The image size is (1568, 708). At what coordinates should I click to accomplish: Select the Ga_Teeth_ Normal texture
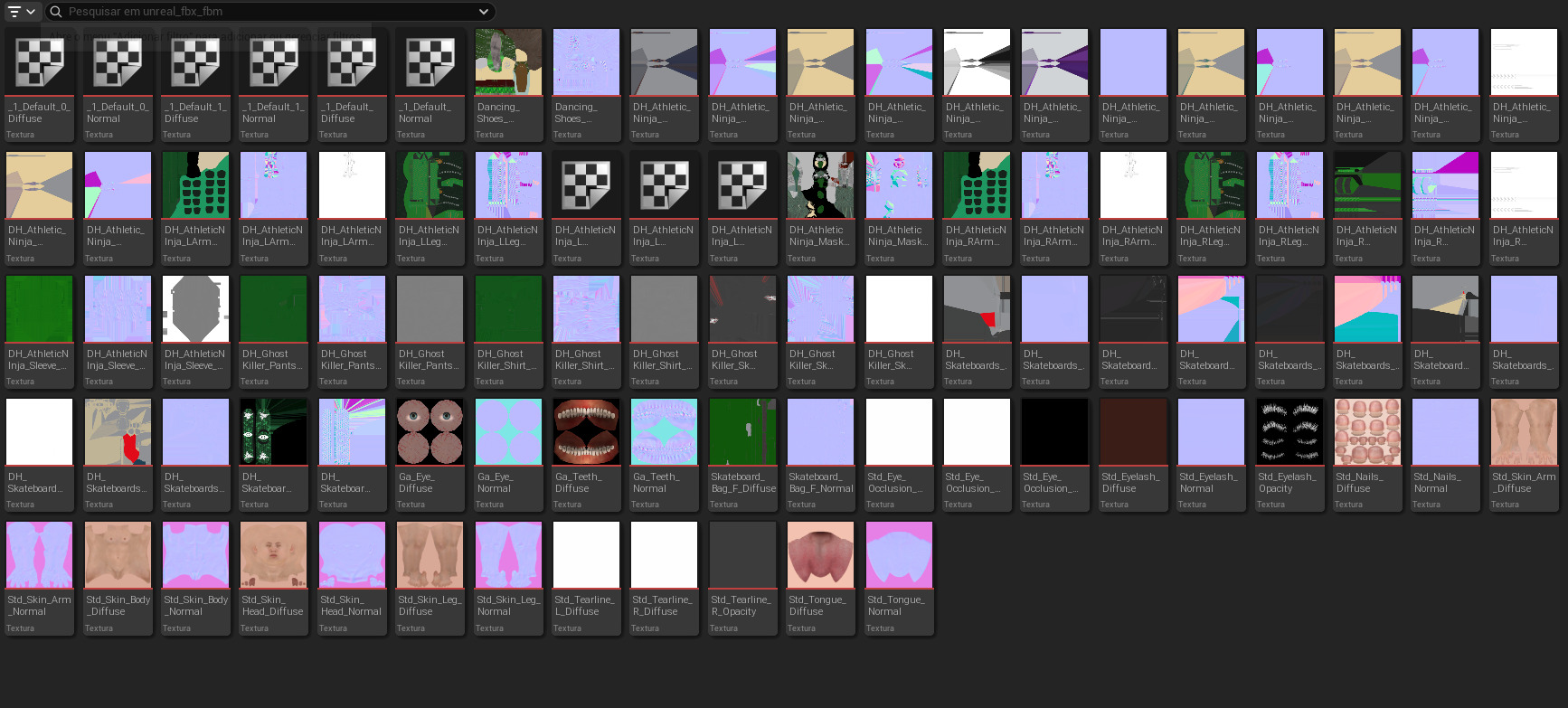pos(665,454)
